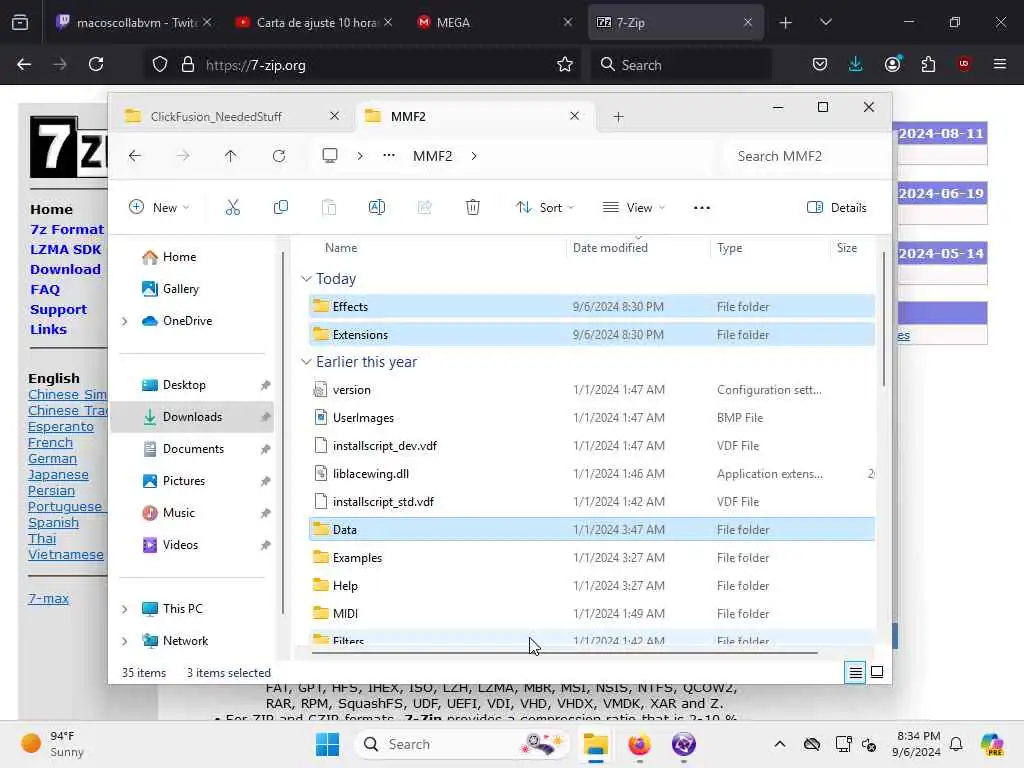Refresh the MMF2 folder view
The width and height of the screenshot is (1024, 768).
[x=279, y=156]
